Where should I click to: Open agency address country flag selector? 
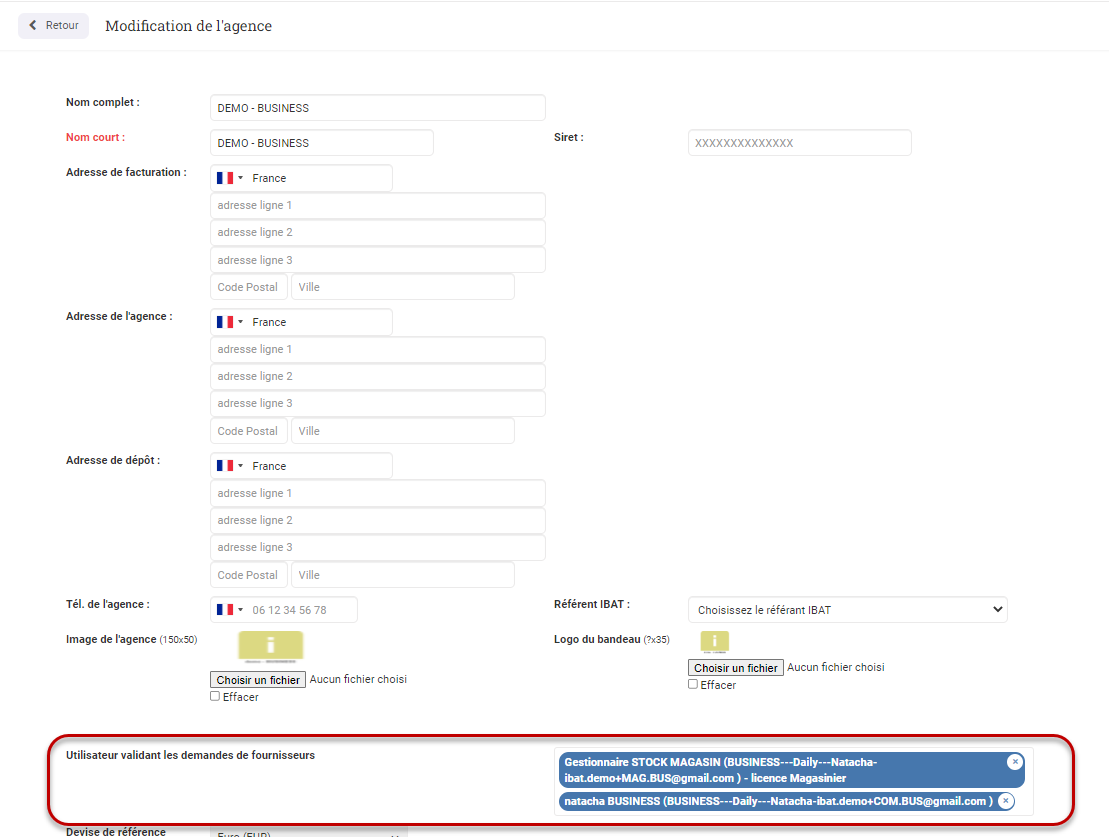[229, 322]
